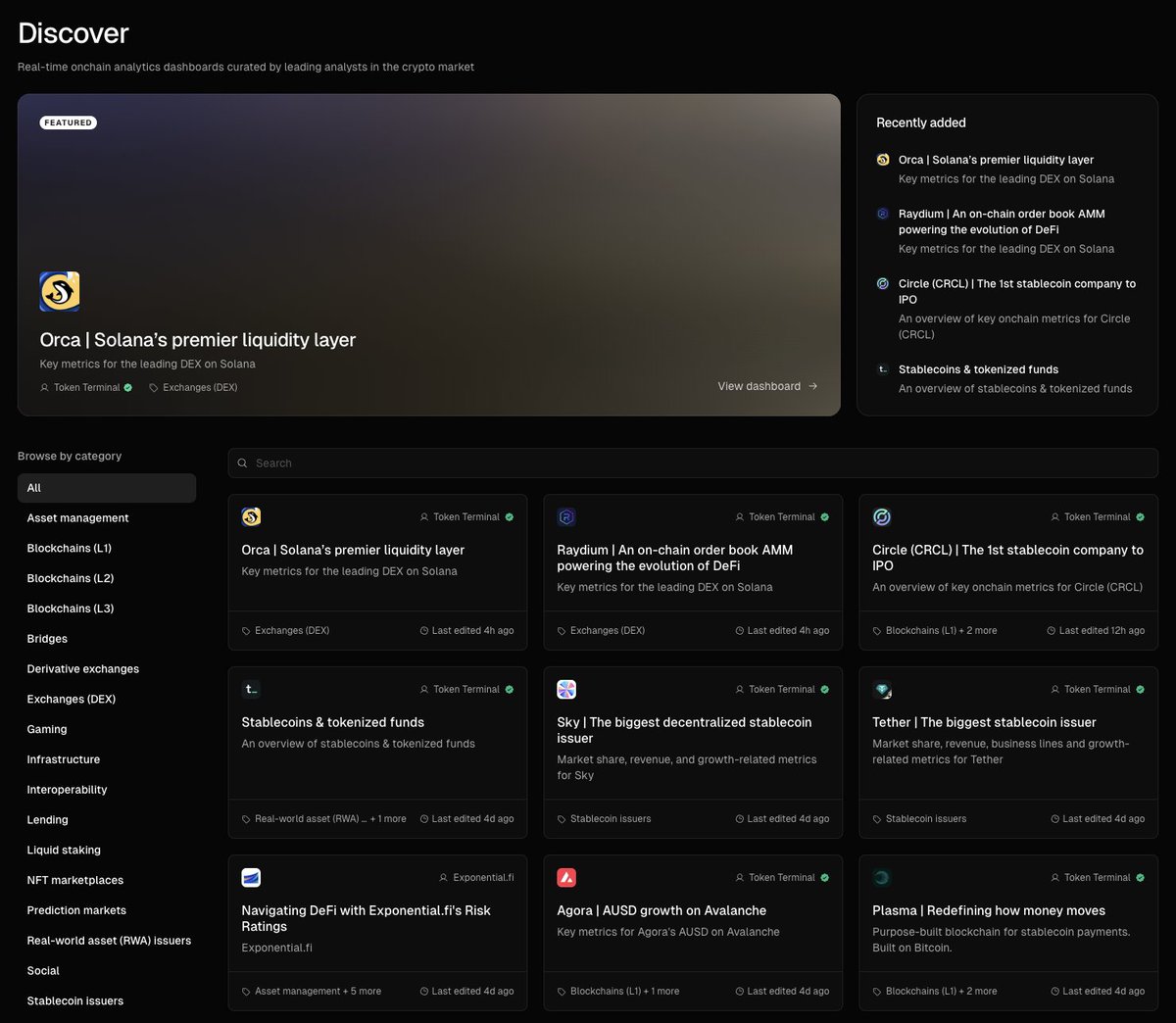Open Navigating DeFi with Exponential.fi card title
Screen dimensions: 1176x1023
click(x=367, y=918)
